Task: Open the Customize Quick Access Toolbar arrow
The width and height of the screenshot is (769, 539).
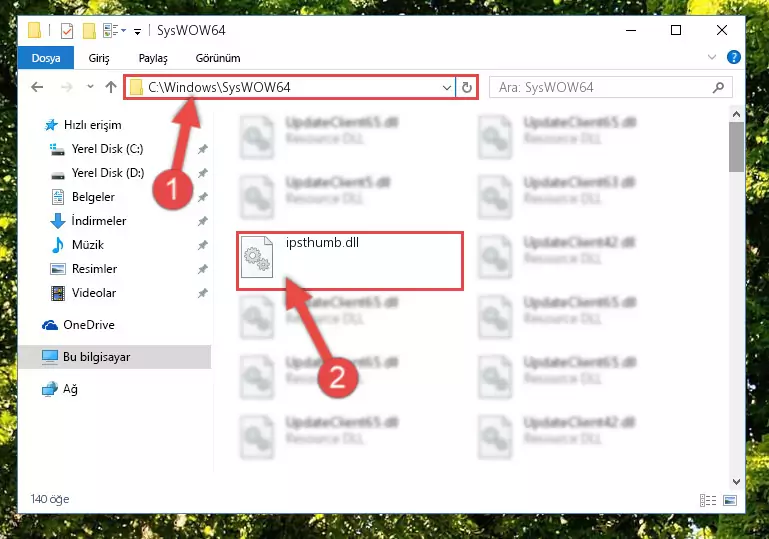Action: [x=138, y=31]
